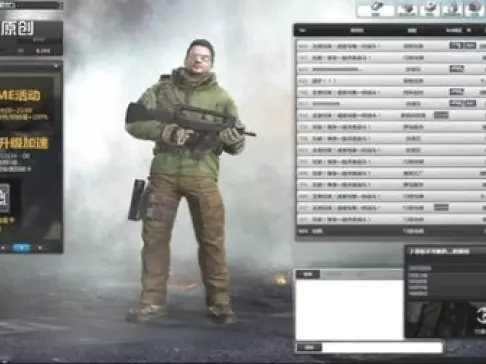
Task: Click the last icon at the toolbar's right edge
Action: (x=474, y=9)
